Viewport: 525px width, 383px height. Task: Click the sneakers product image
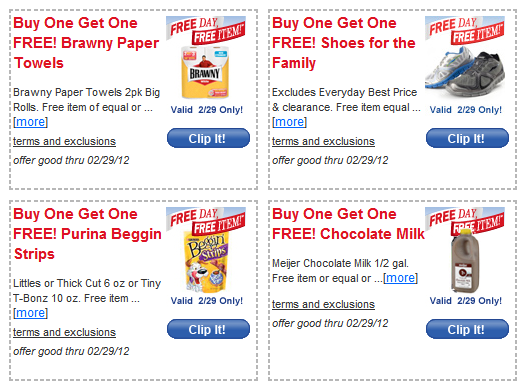pos(465,72)
